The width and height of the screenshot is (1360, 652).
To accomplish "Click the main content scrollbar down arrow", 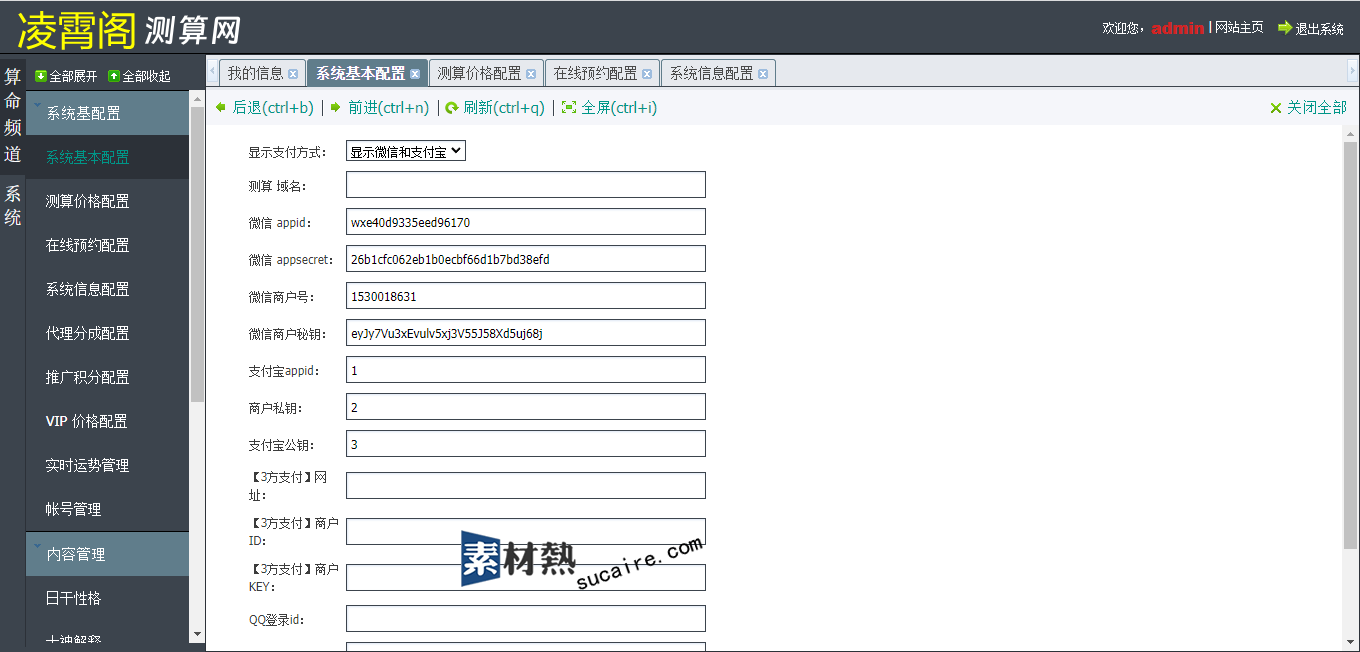I will click(x=1351, y=643).
